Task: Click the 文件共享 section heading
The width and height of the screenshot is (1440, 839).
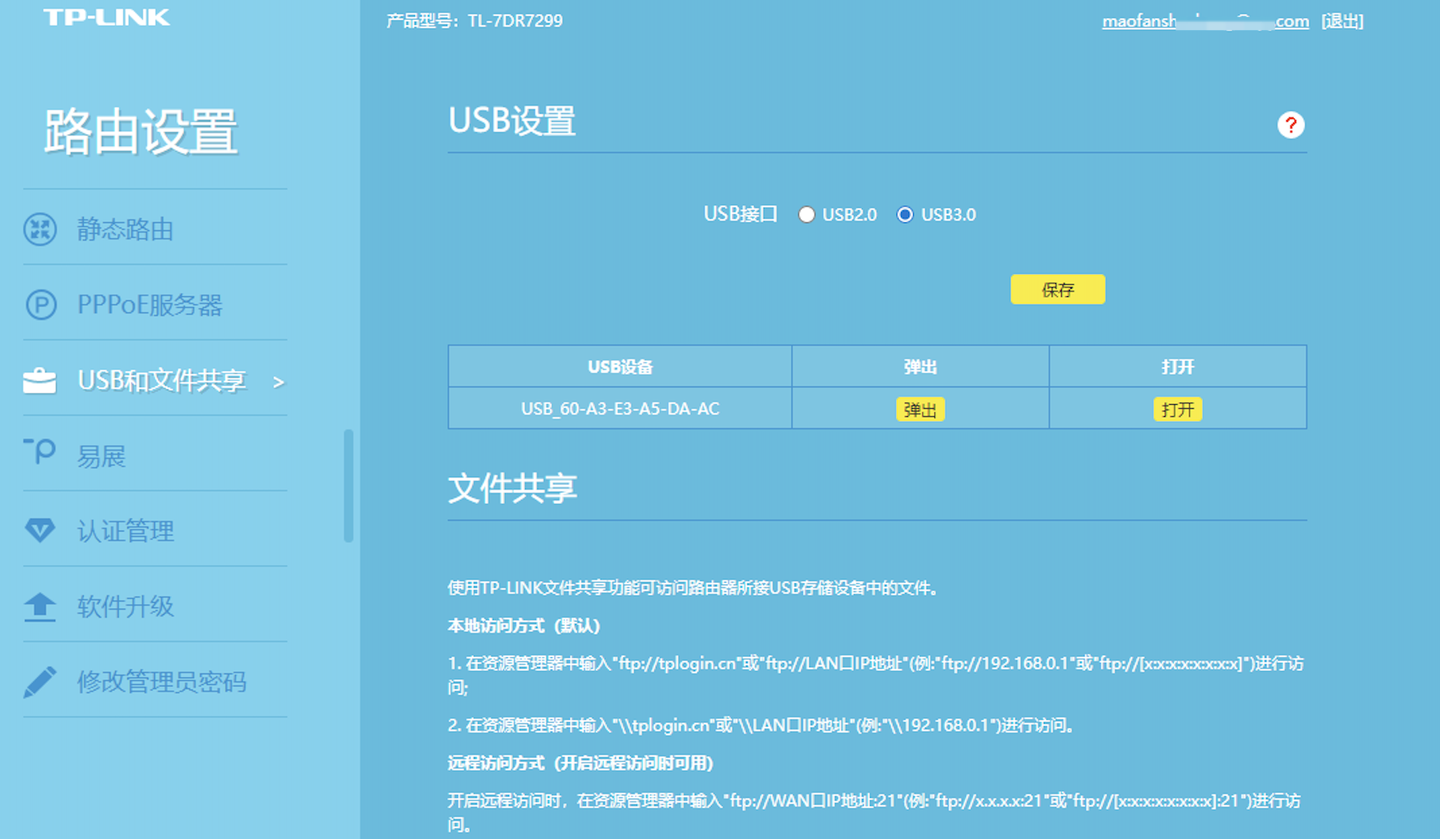Action: [512, 488]
